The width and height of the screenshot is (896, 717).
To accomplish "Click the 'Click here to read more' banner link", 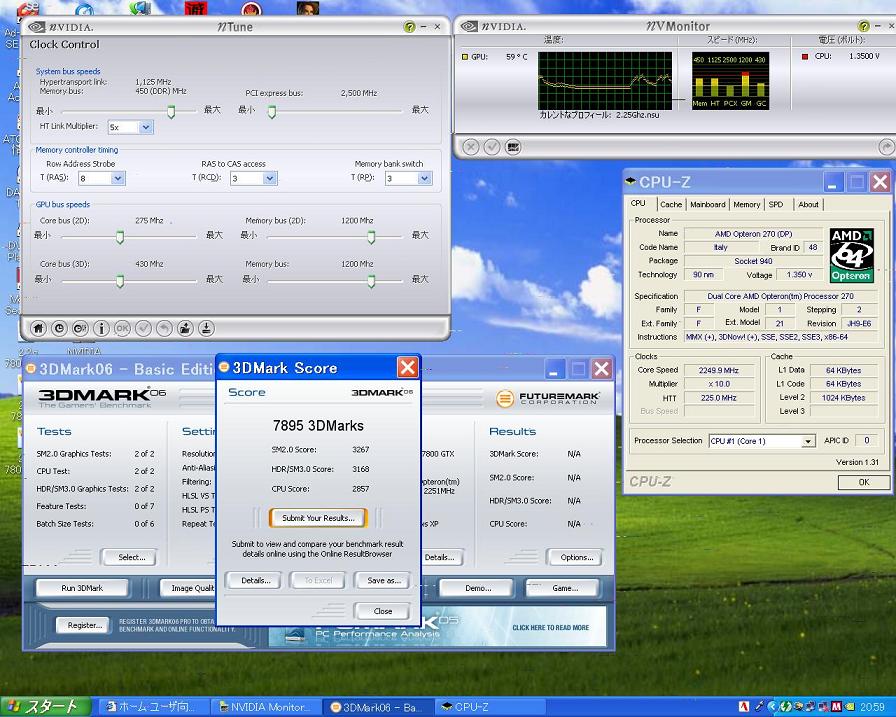I will [550, 627].
